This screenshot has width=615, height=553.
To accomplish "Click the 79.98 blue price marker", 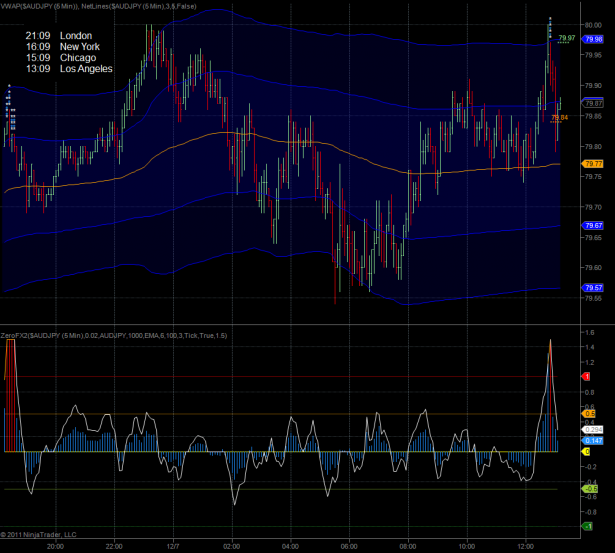I will point(592,39).
